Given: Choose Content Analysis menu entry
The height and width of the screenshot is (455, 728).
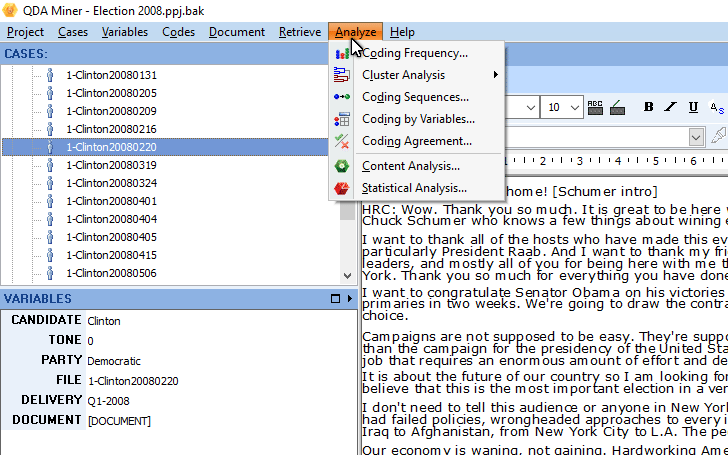Looking at the screenshot, I should coord(416,166).
